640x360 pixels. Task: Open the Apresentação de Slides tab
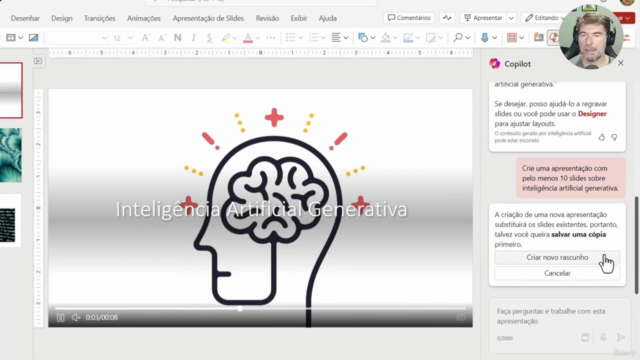coord(208,18)
